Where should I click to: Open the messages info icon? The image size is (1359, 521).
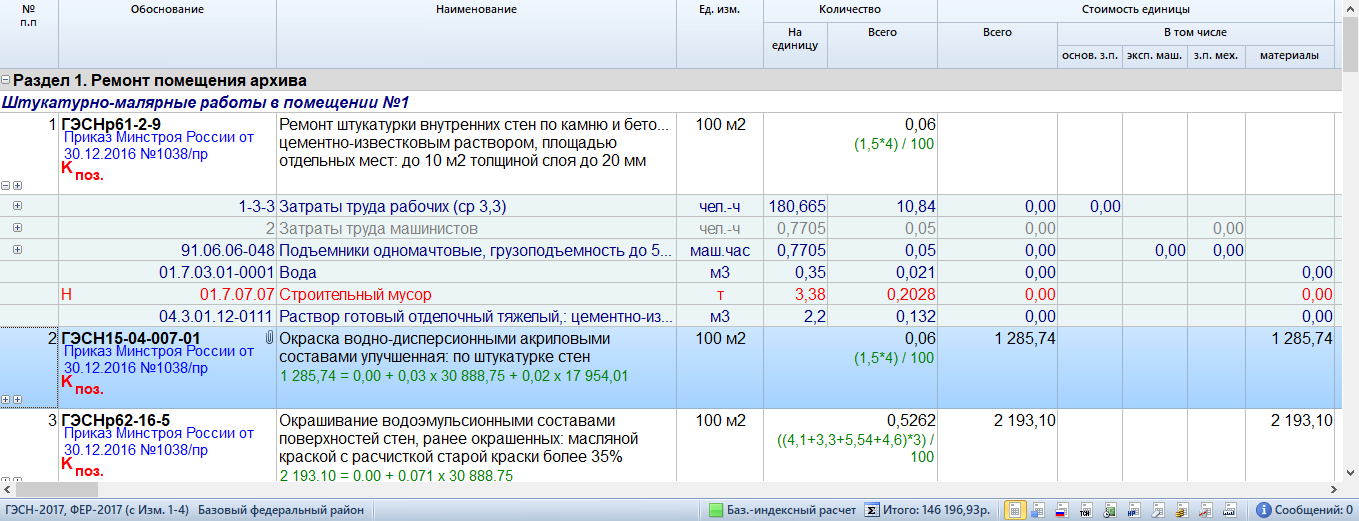pyautogui.click(x=1264, y=510)
